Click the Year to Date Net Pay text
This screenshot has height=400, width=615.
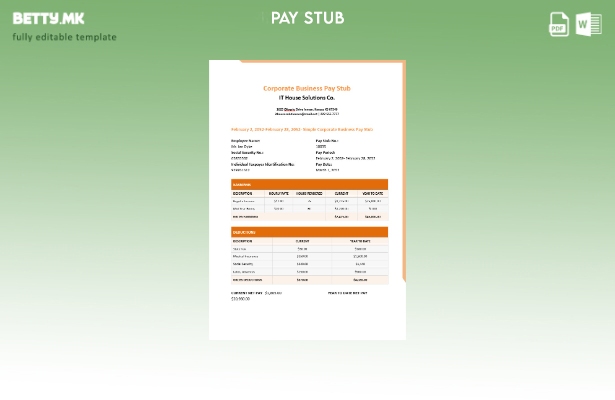pos(347,293)
